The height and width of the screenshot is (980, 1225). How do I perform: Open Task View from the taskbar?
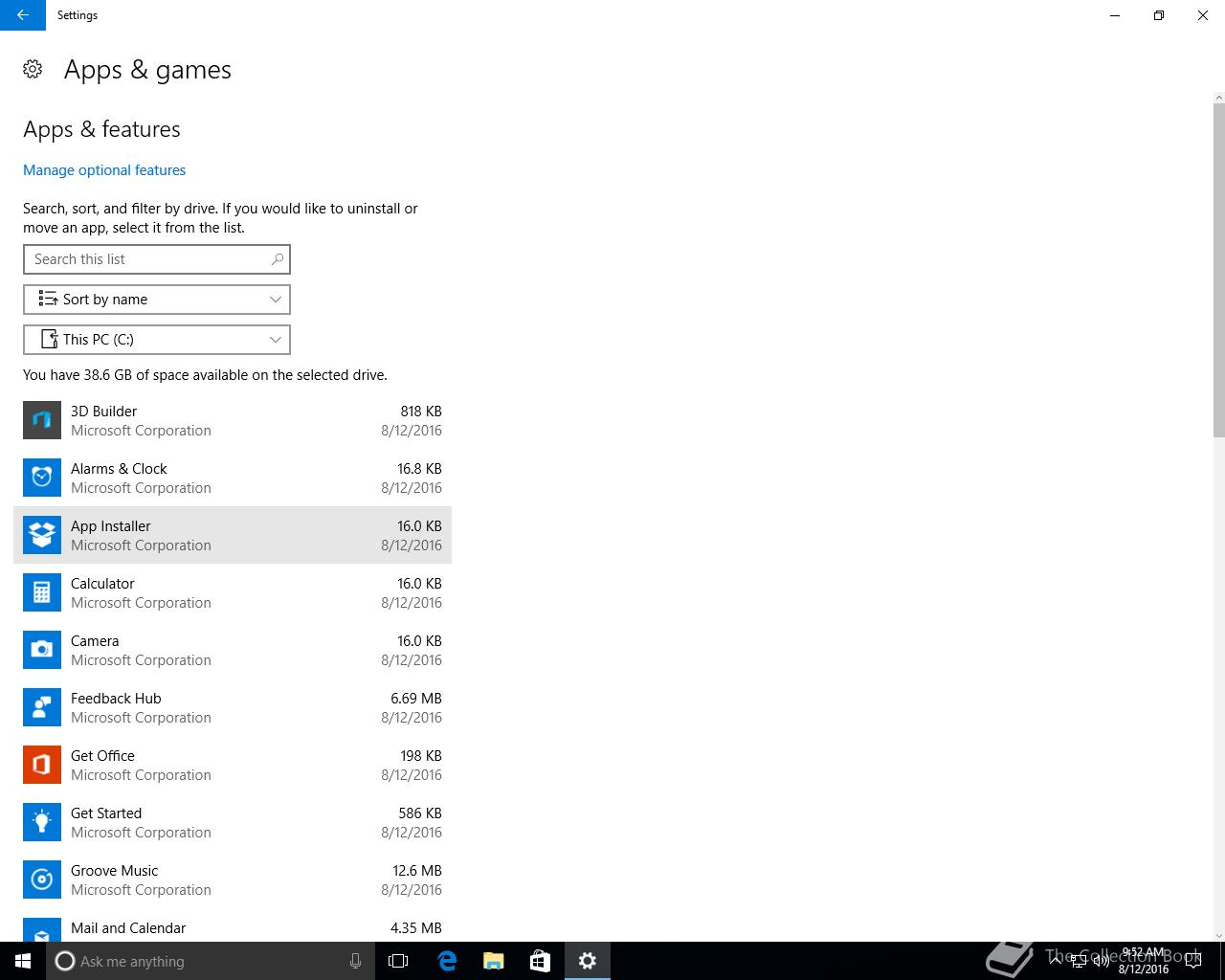398,961
